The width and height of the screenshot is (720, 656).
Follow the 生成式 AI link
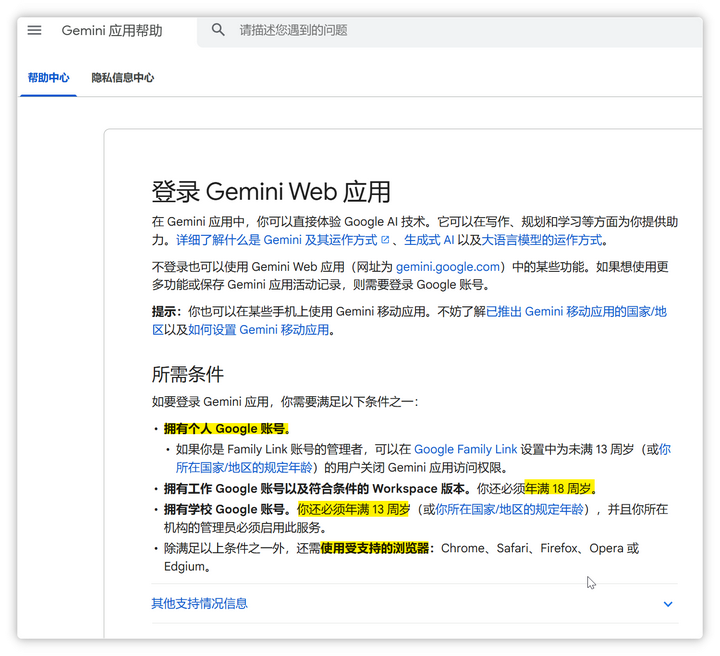(x=429, y=240)
